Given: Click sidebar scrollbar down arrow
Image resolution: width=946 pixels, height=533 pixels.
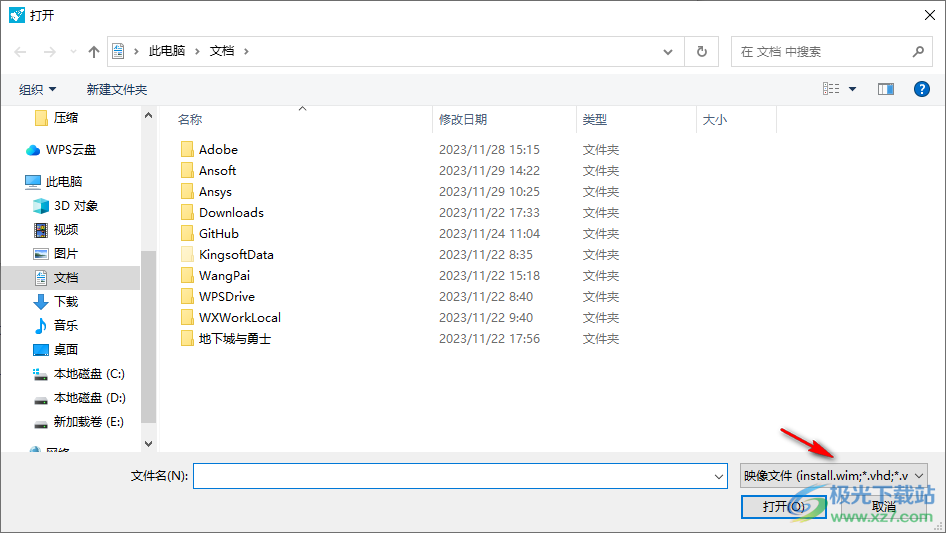Looking at the screenshot, I should [x=148, y=444].
